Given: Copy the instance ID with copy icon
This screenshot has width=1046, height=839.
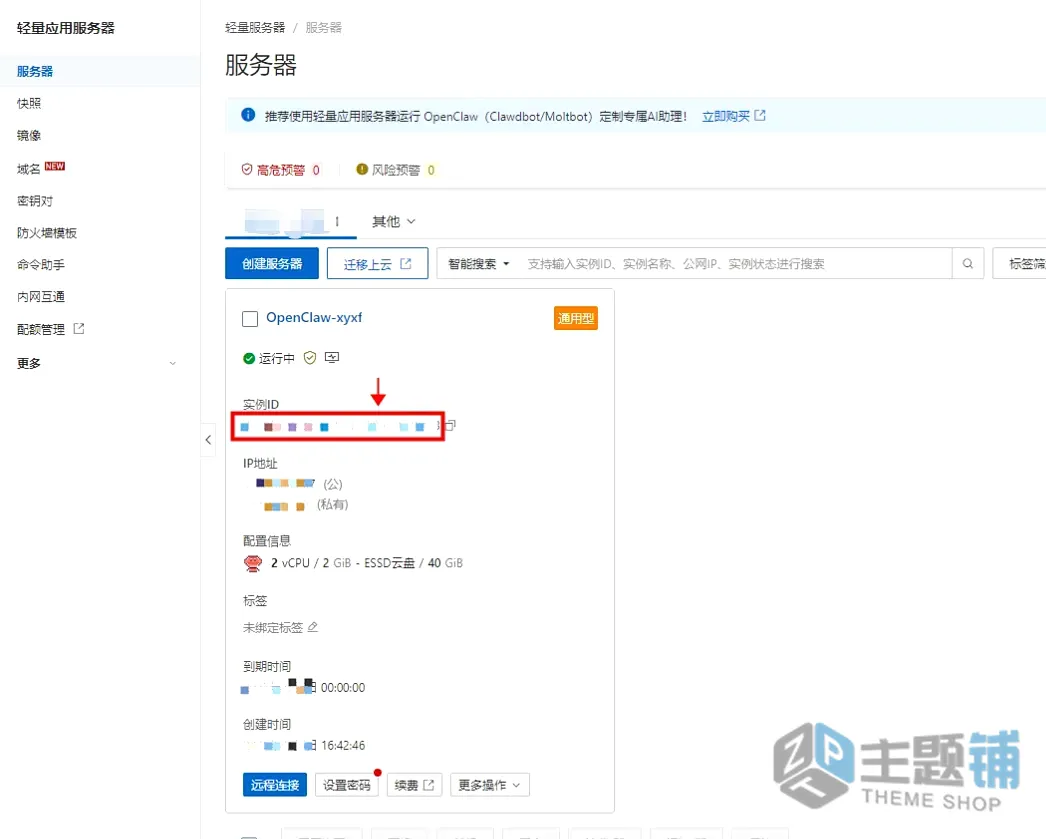Looking at the screenshot, I should [451, 425].
